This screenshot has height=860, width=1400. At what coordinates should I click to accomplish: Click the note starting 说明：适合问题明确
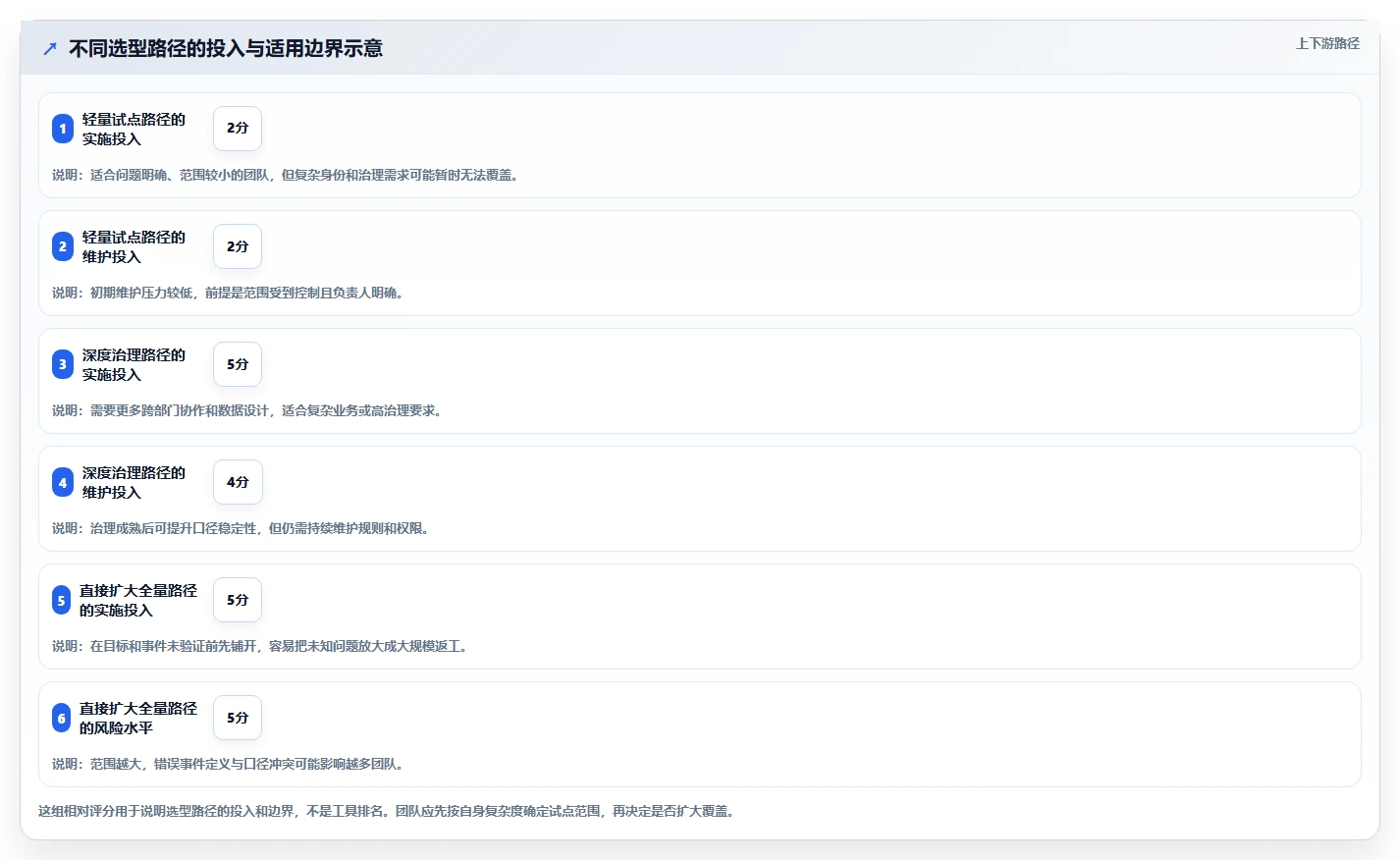pyautogui.click(x=288, y=175)
